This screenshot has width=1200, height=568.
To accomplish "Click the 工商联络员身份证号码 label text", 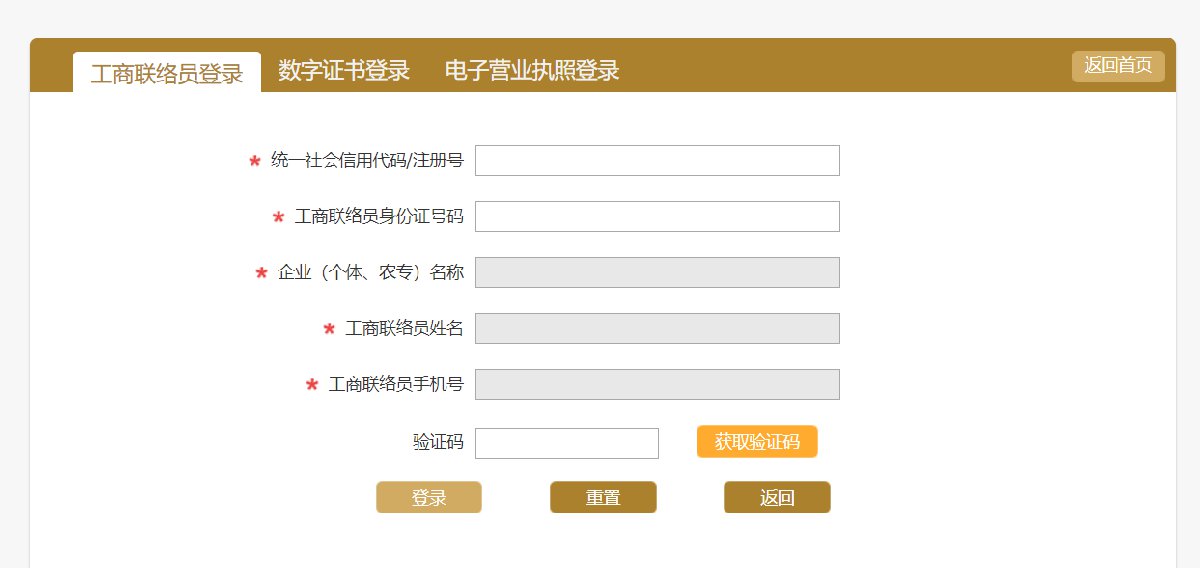I will click(x=379, y=217).
